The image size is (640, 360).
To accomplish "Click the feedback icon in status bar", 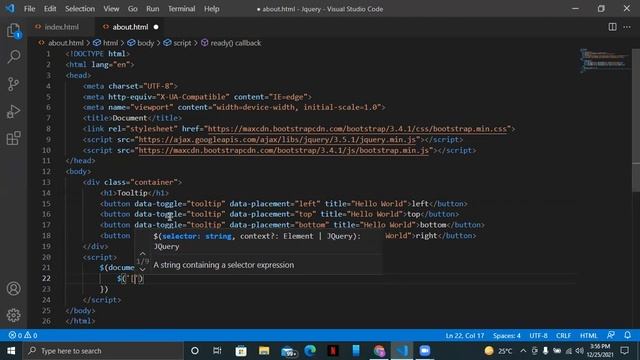I will (611, 335).
